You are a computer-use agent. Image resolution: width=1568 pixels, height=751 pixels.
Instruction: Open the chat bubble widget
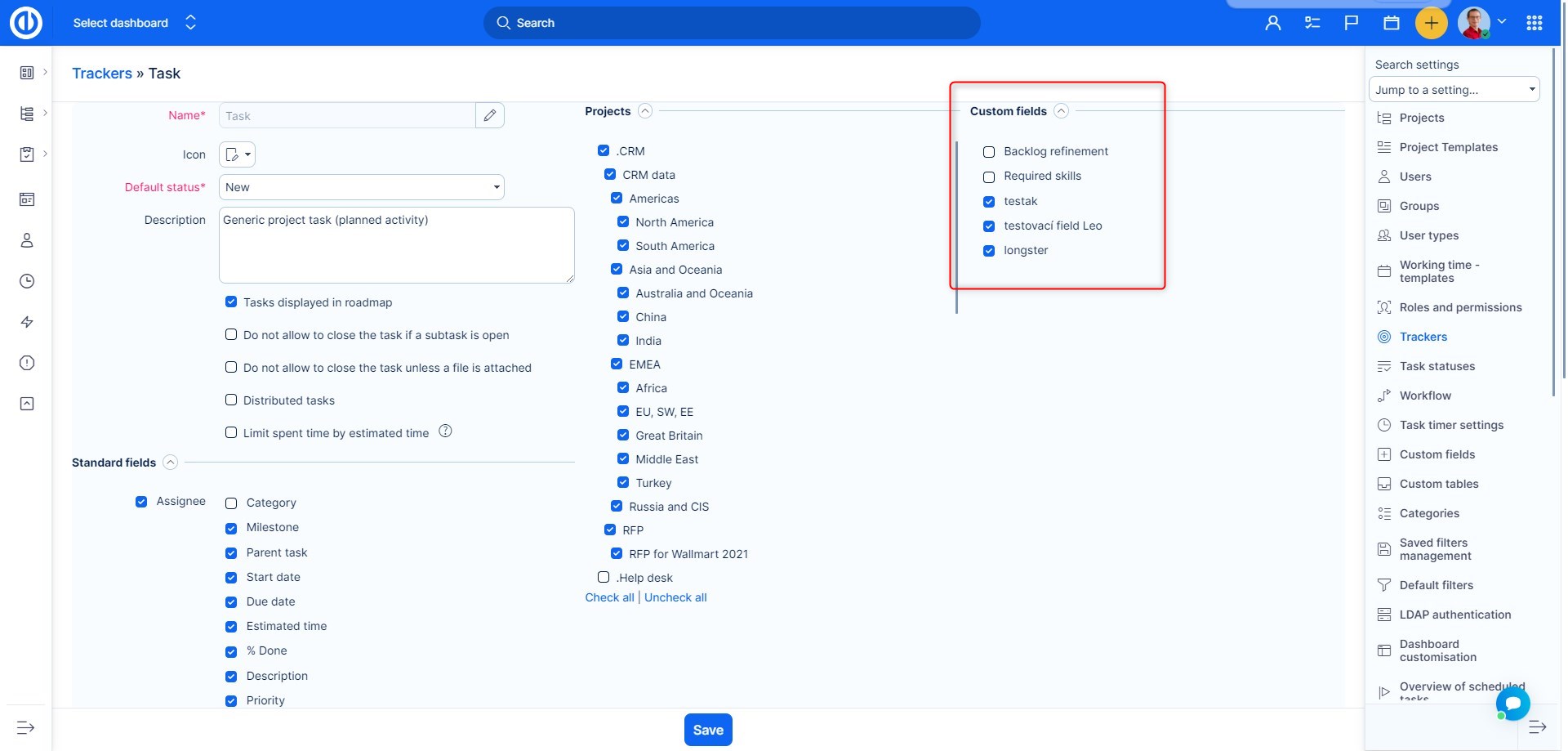(x=1512, y=703)
